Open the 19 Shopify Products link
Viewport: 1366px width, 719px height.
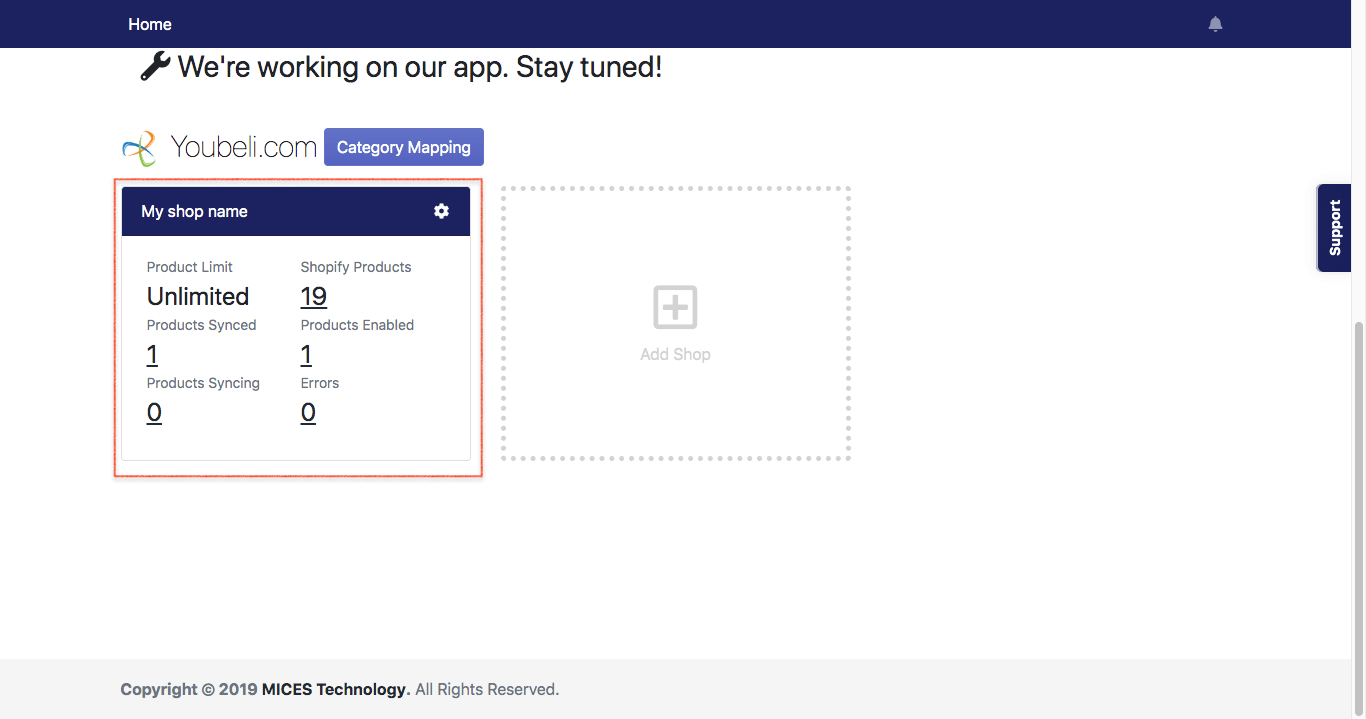313,296
